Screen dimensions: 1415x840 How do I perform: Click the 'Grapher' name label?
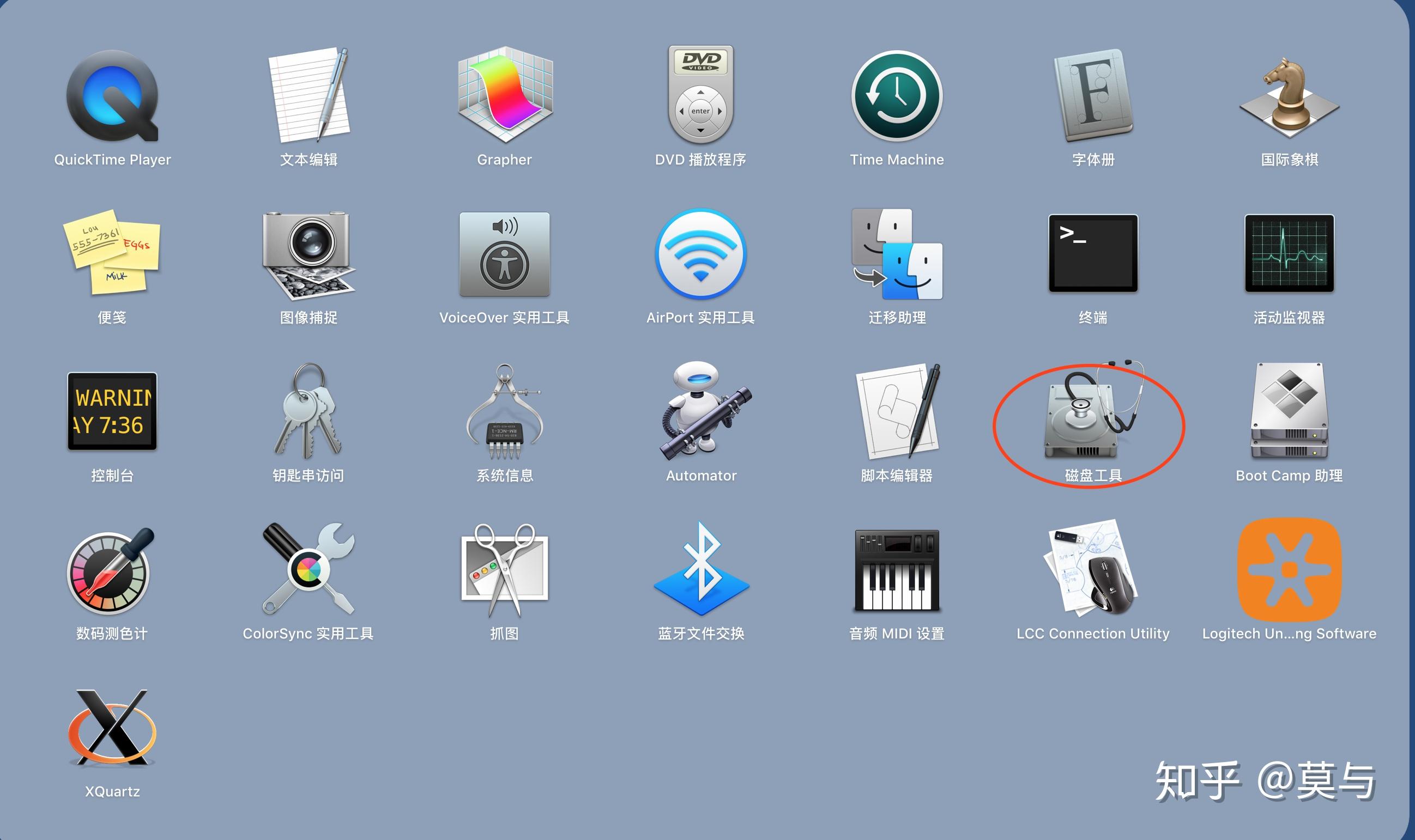click(x=505, y=160)
